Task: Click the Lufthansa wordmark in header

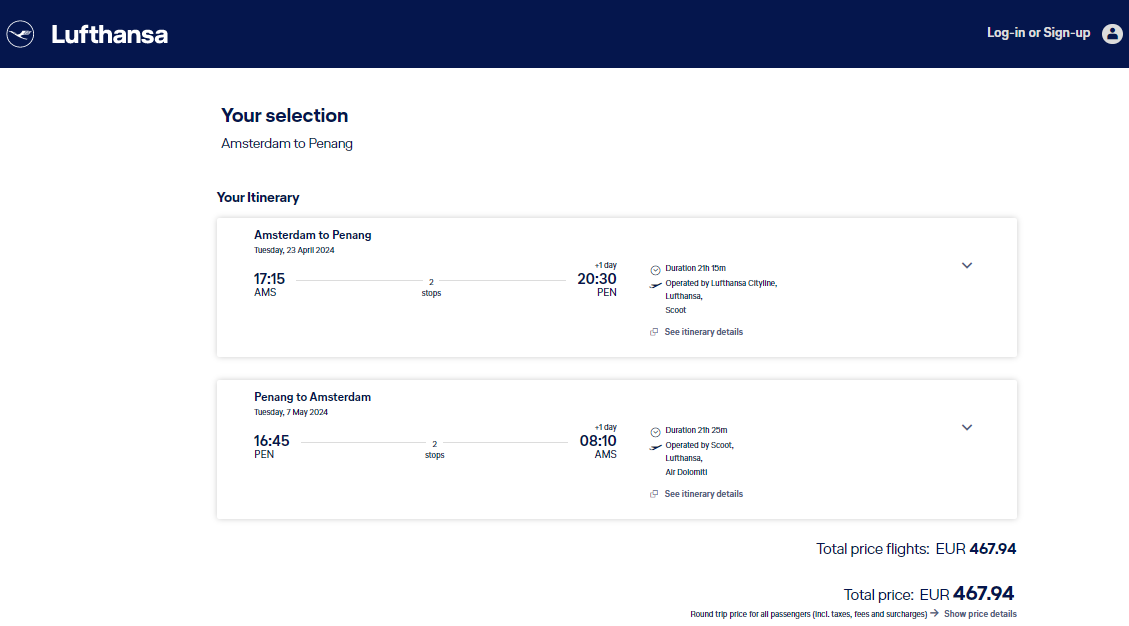Action: 109,35
